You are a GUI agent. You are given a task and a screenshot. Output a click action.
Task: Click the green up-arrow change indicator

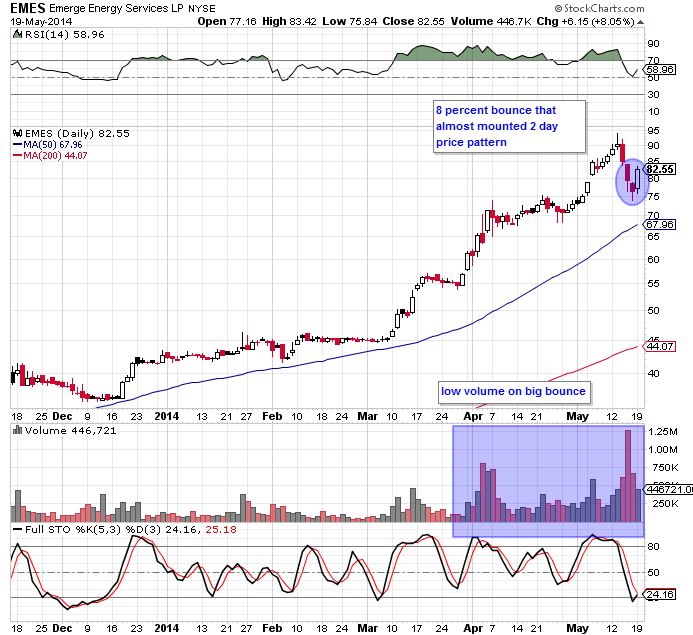[640, 22]
